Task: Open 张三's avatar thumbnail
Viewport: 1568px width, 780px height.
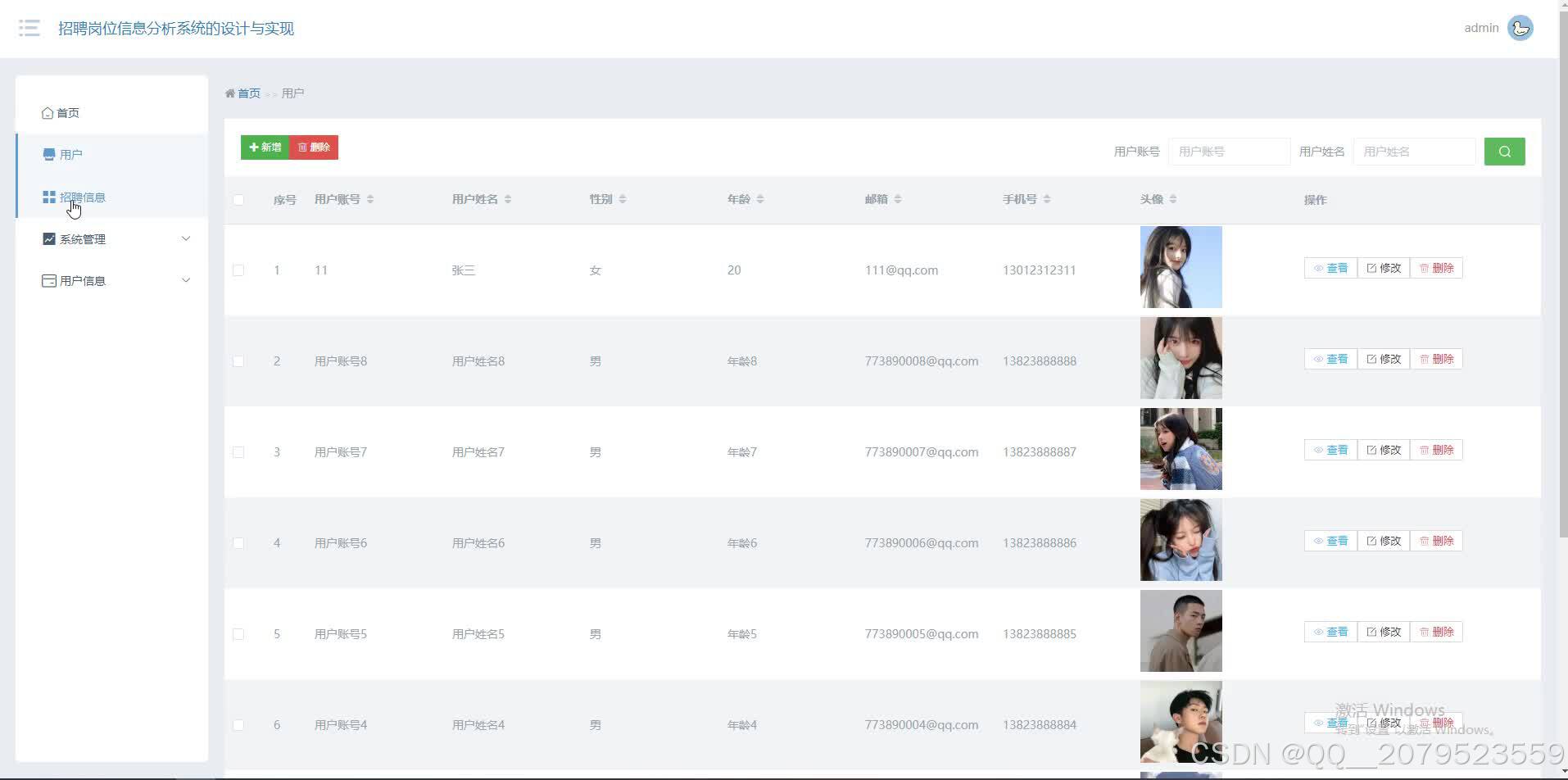Action: pyautogui.click(x=1181, y=267)
